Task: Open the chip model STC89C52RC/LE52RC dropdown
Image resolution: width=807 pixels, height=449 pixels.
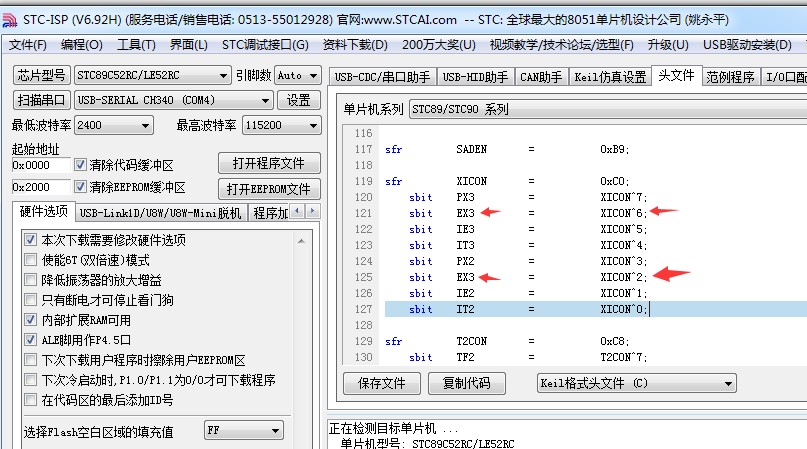Action: click(152, 76)
